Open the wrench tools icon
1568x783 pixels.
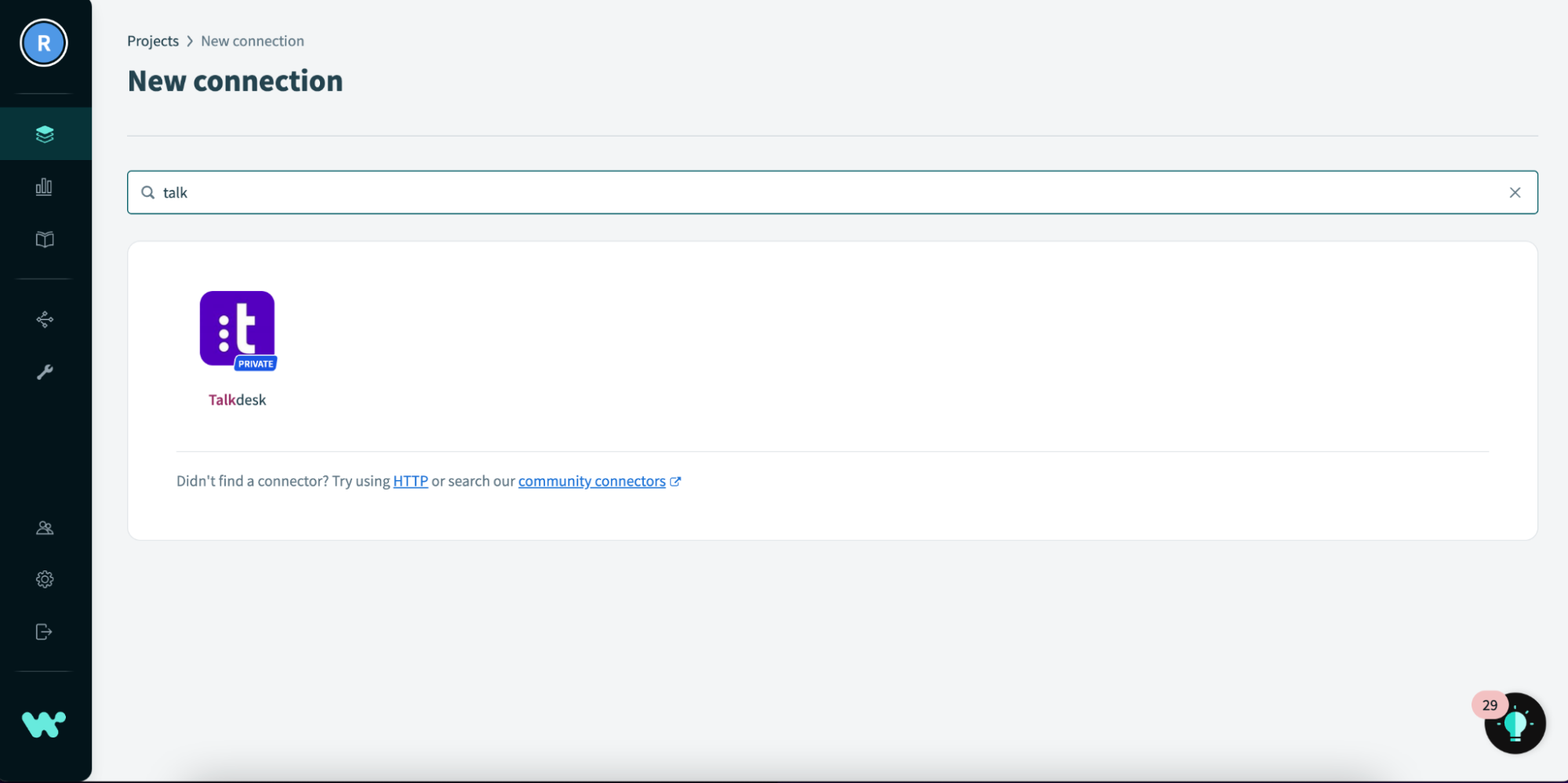point(45,372)
